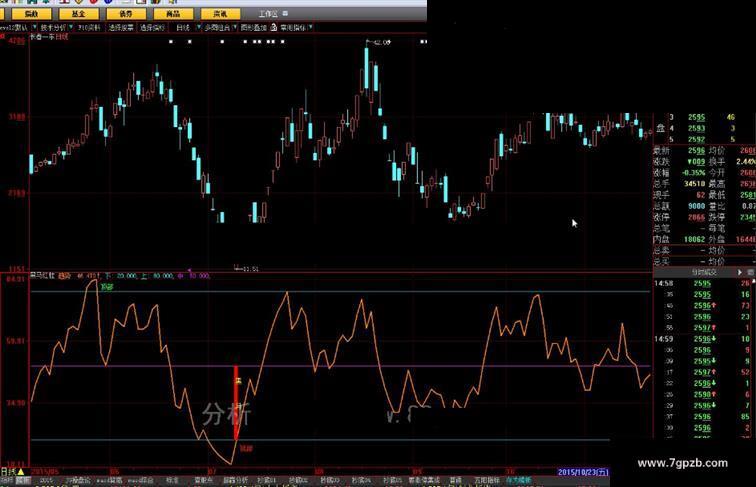Click the 总额 value 9000
Viewport: 756px width, 487px height.
696,206
